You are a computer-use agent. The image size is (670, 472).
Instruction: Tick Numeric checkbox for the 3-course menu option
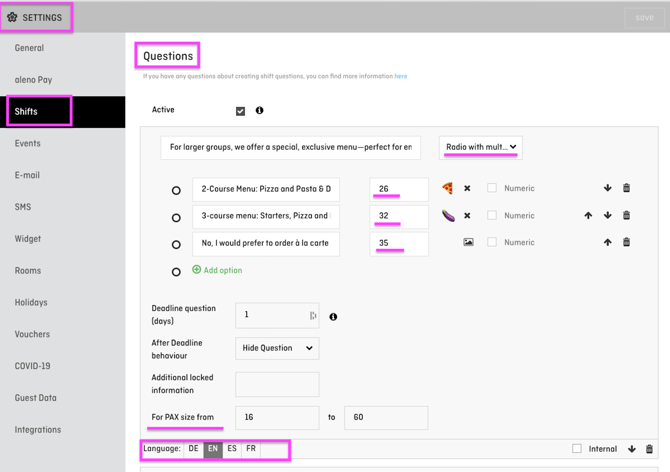492,215
